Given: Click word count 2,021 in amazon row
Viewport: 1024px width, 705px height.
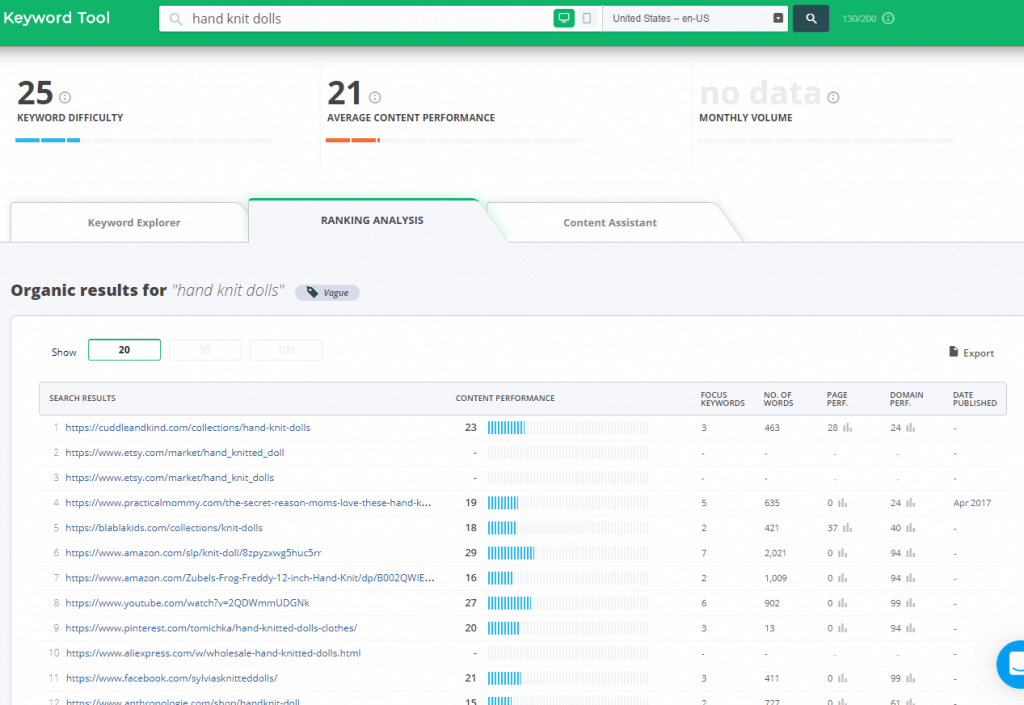Looking at the screenshot, I should click(775, 553).
